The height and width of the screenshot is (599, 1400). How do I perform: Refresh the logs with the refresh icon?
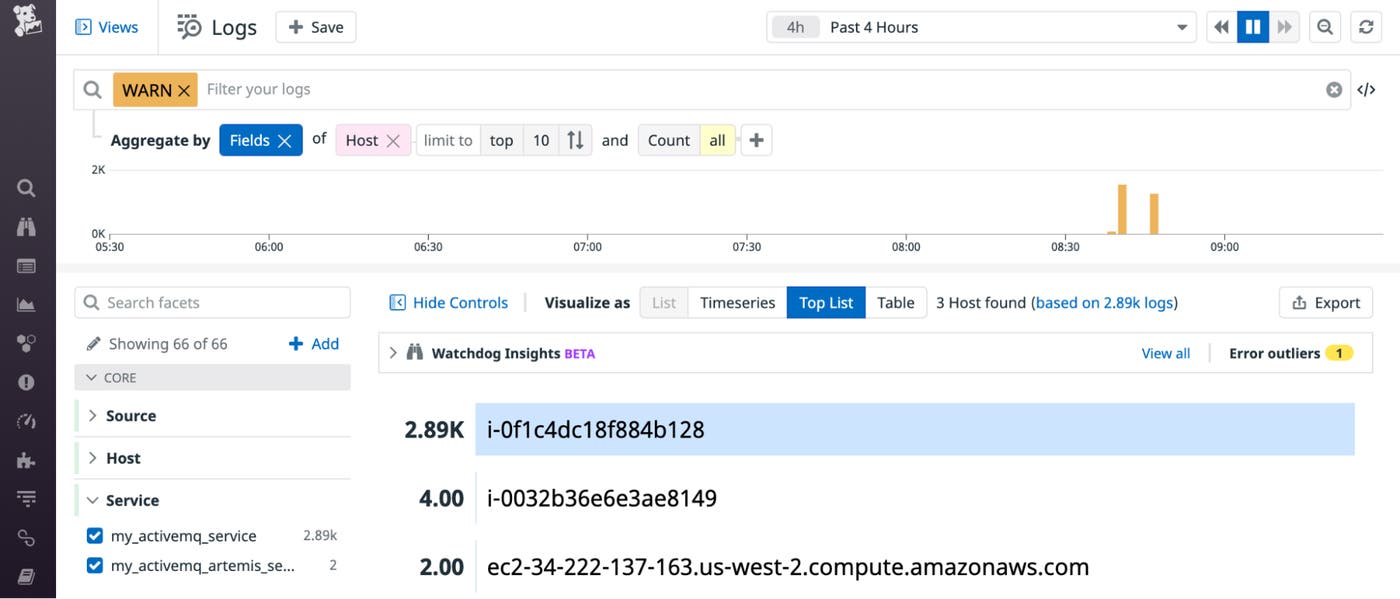coord(1366,26)
